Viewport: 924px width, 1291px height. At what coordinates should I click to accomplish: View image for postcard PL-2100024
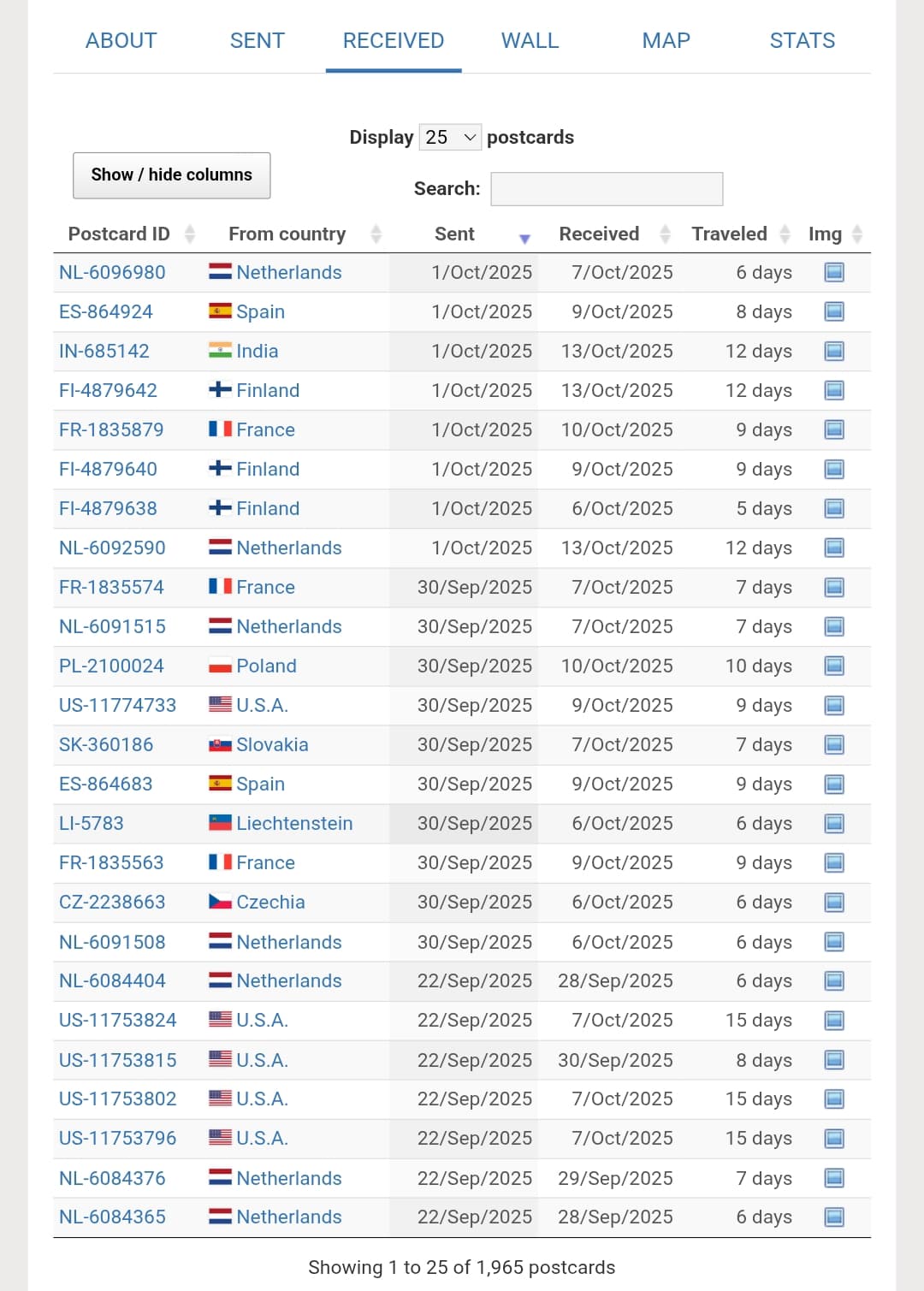(x=834, y=666)
